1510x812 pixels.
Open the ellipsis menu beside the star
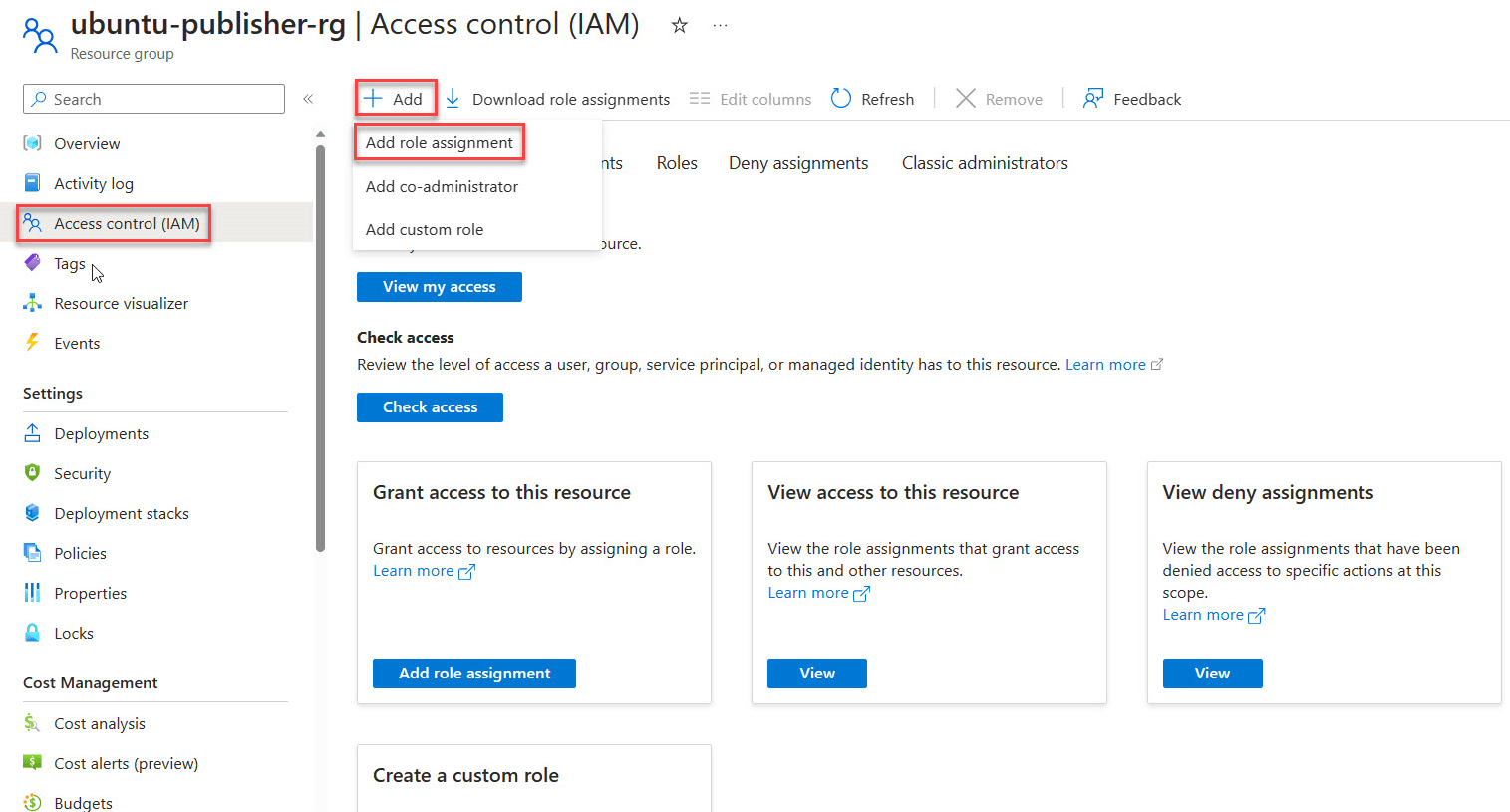coord(720,24)
